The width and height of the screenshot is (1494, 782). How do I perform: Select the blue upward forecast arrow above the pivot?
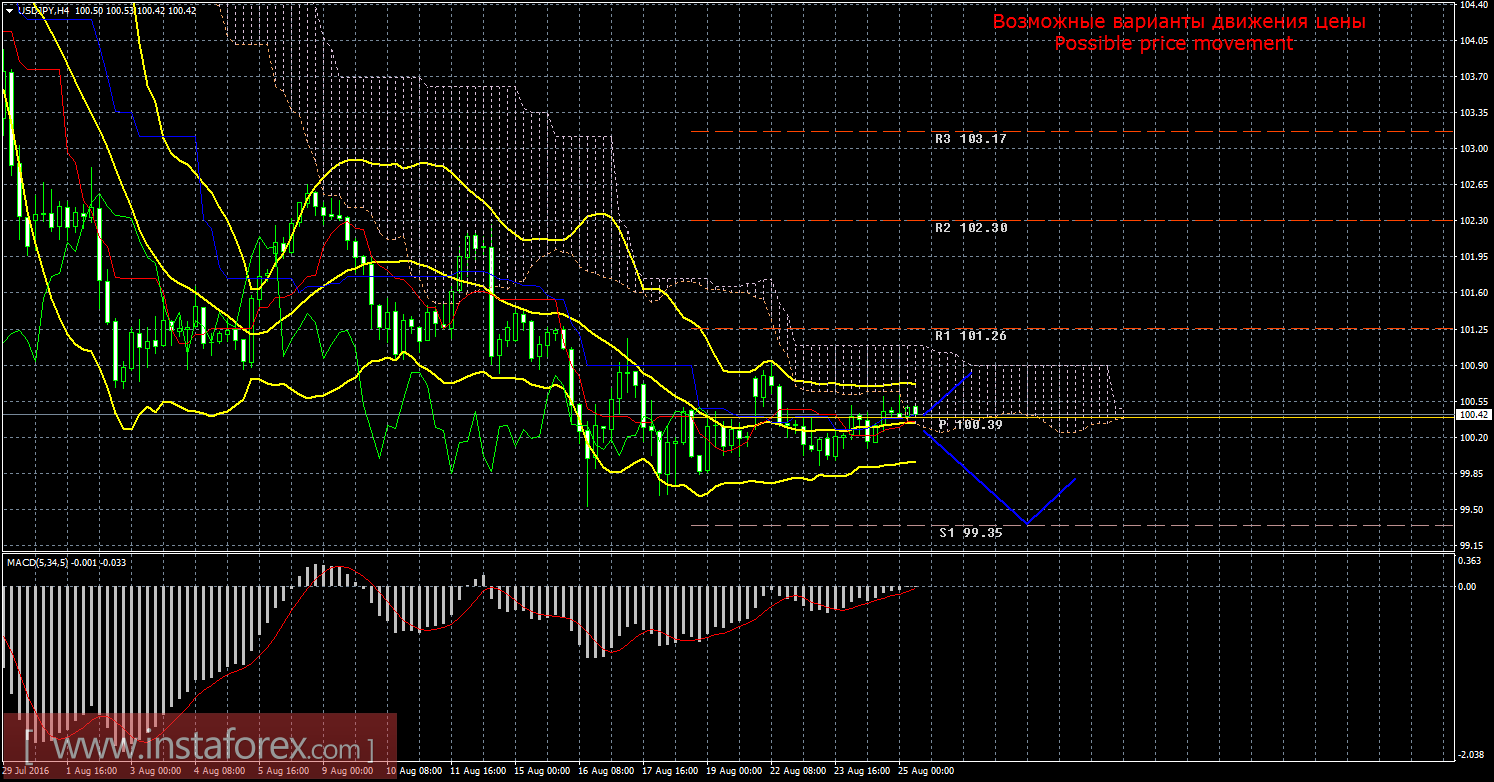pyautogui.click(x=946, y=394)
